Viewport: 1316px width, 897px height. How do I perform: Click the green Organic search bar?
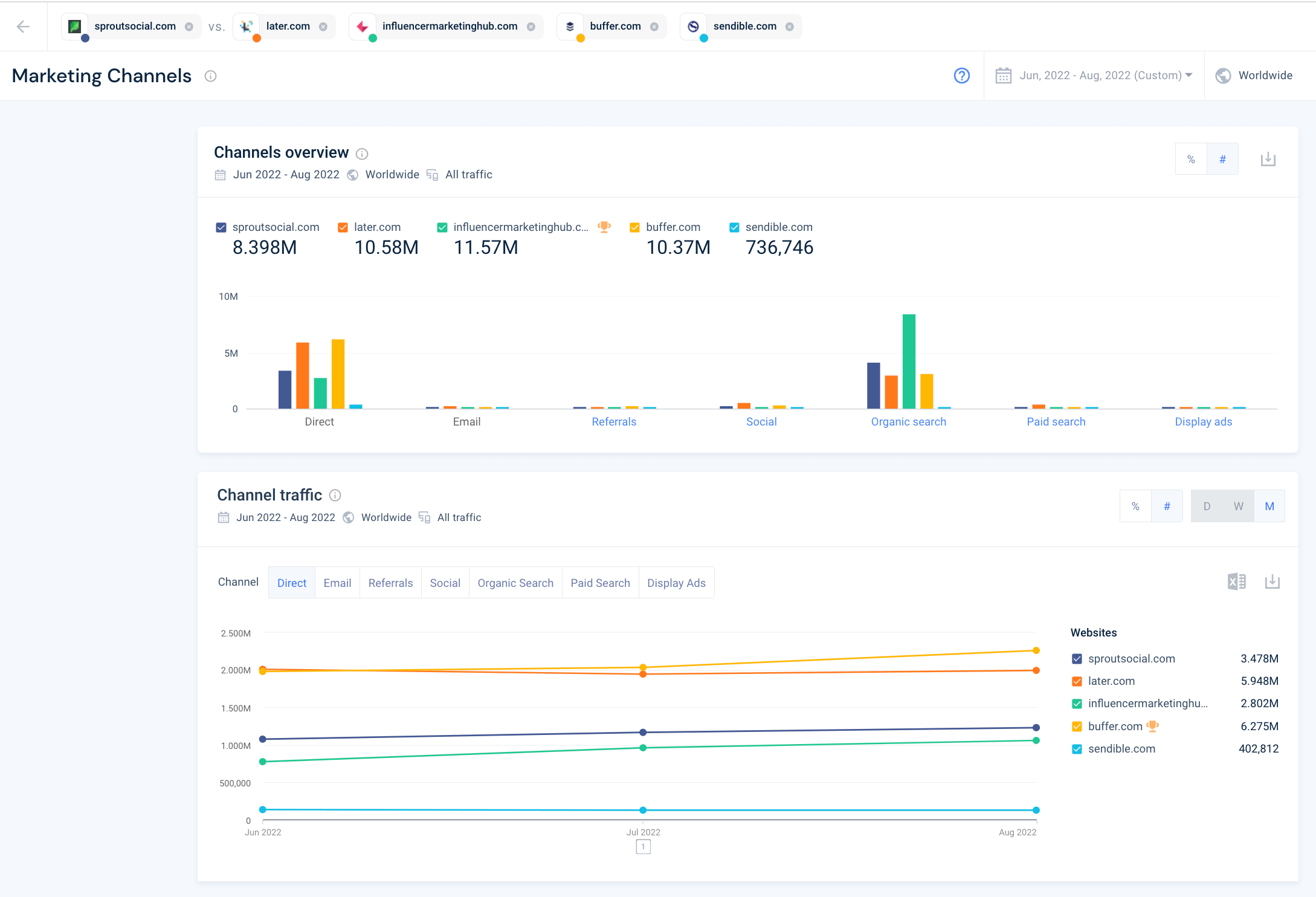pos(909,361)
